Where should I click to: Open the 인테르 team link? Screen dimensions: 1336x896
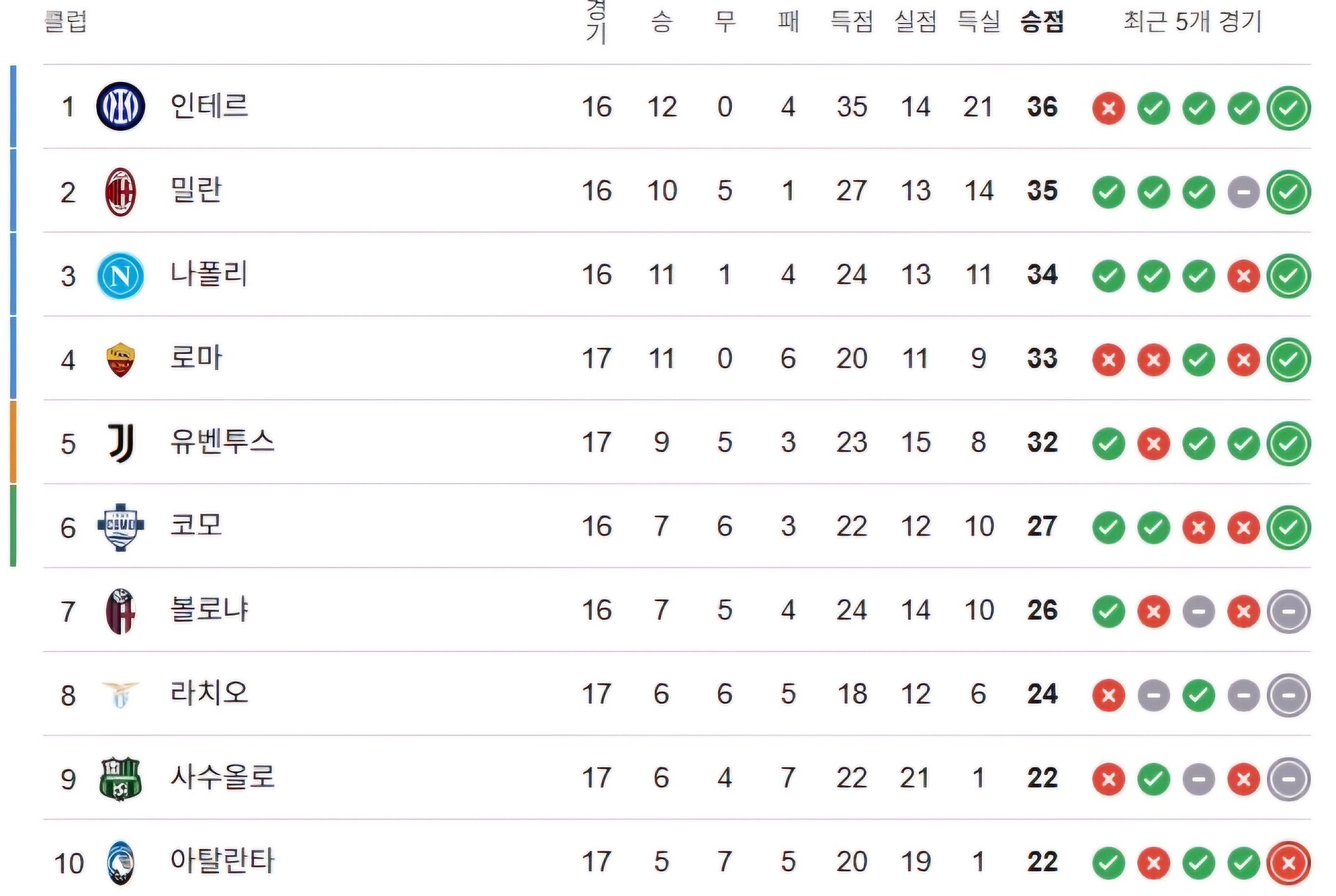coord(209,106)
